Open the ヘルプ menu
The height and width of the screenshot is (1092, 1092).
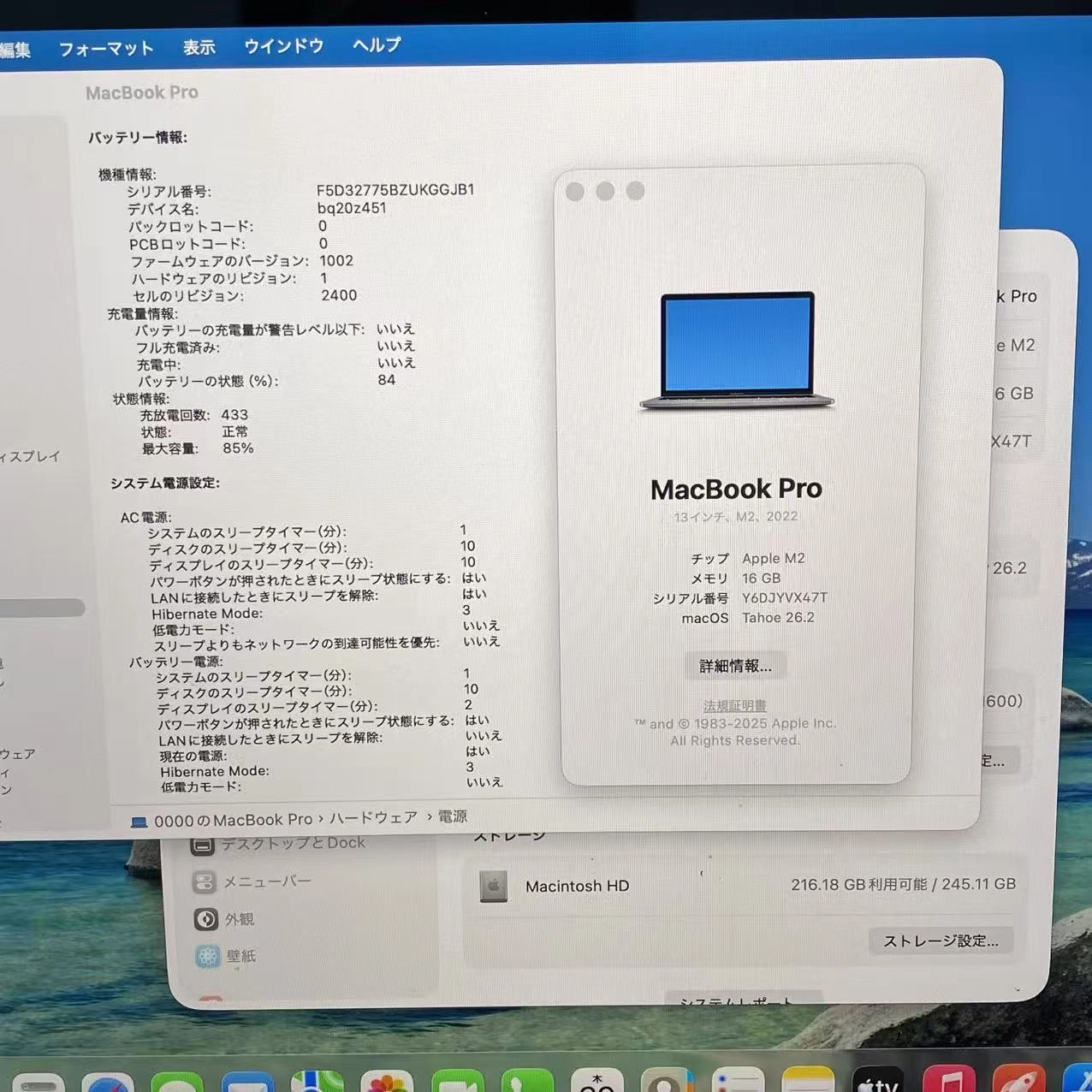click(x=377, y=45)
